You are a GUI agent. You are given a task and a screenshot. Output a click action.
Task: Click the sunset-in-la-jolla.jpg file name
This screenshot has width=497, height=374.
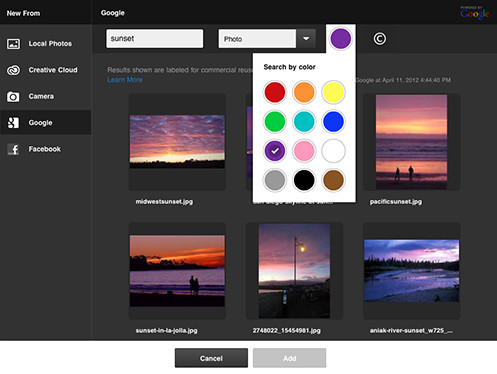click(x=166, y=331)
